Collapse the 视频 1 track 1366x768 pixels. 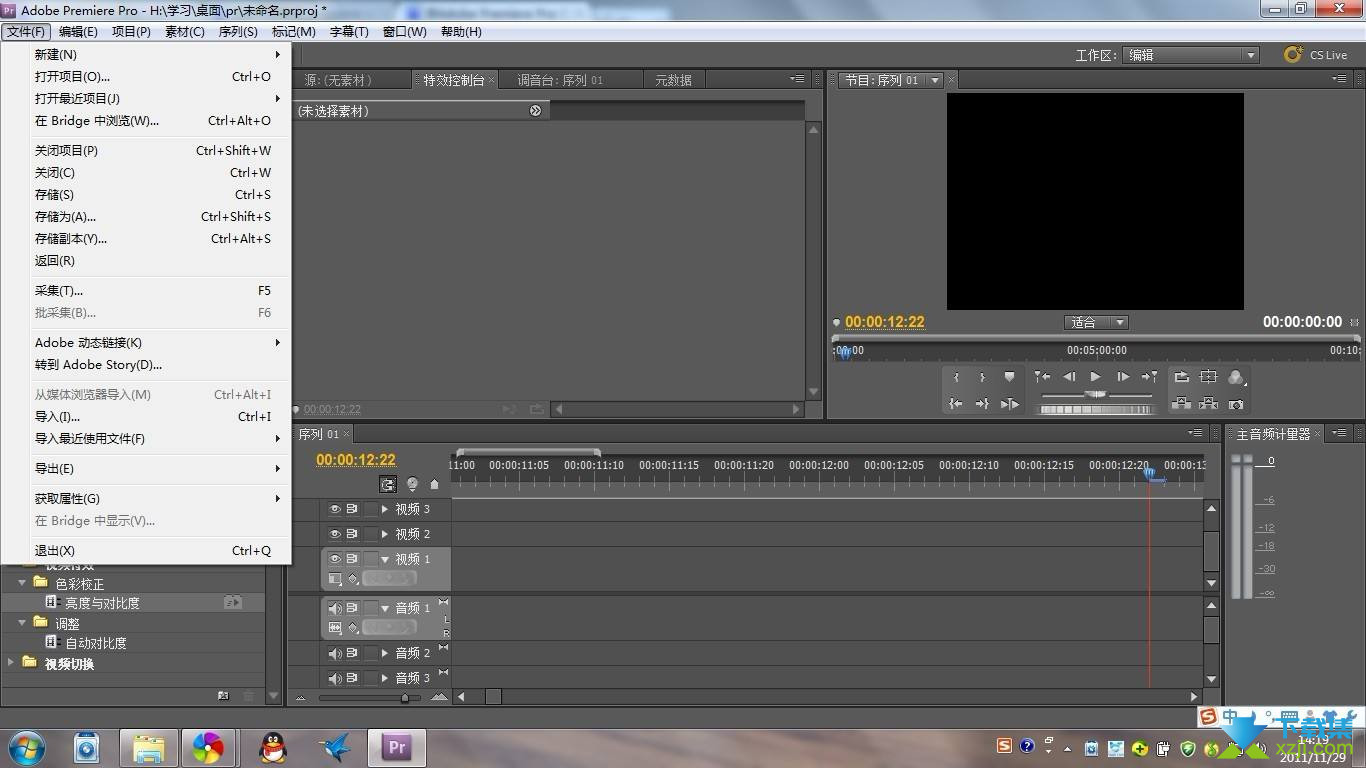click(385, 559)
